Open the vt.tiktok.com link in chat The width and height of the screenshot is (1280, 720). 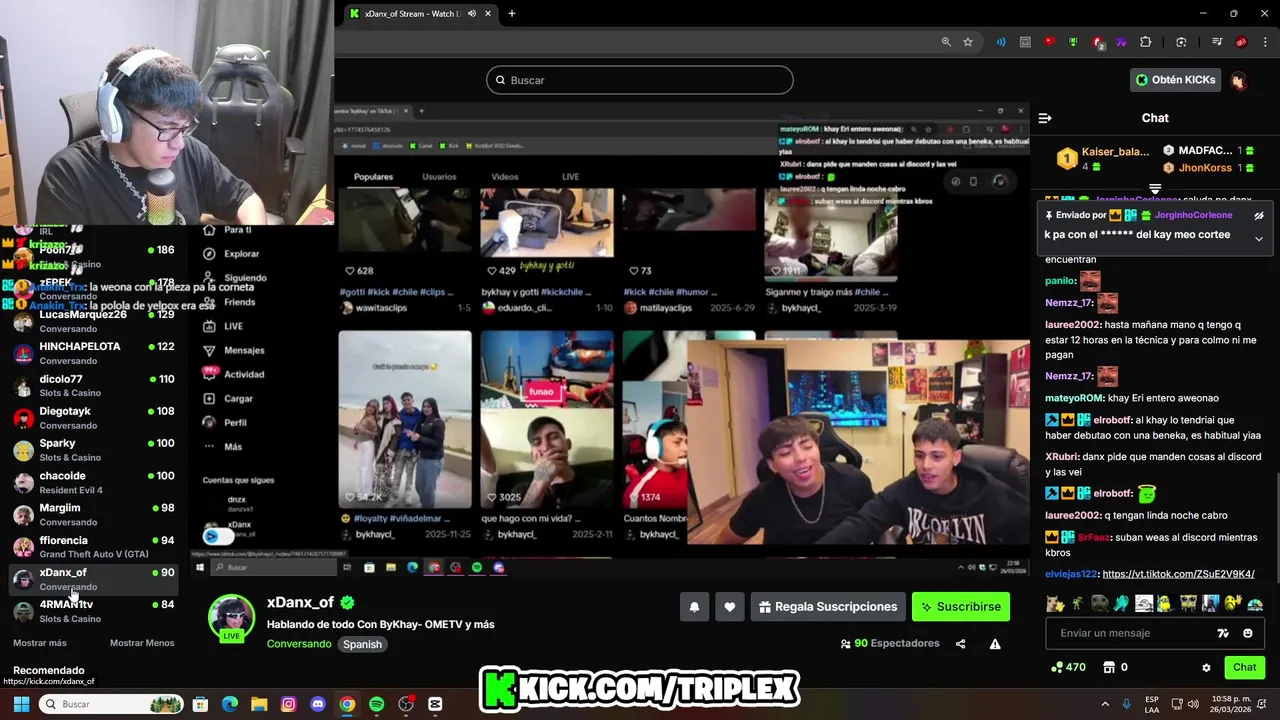pyautogui.click(x=1178, y=574)
